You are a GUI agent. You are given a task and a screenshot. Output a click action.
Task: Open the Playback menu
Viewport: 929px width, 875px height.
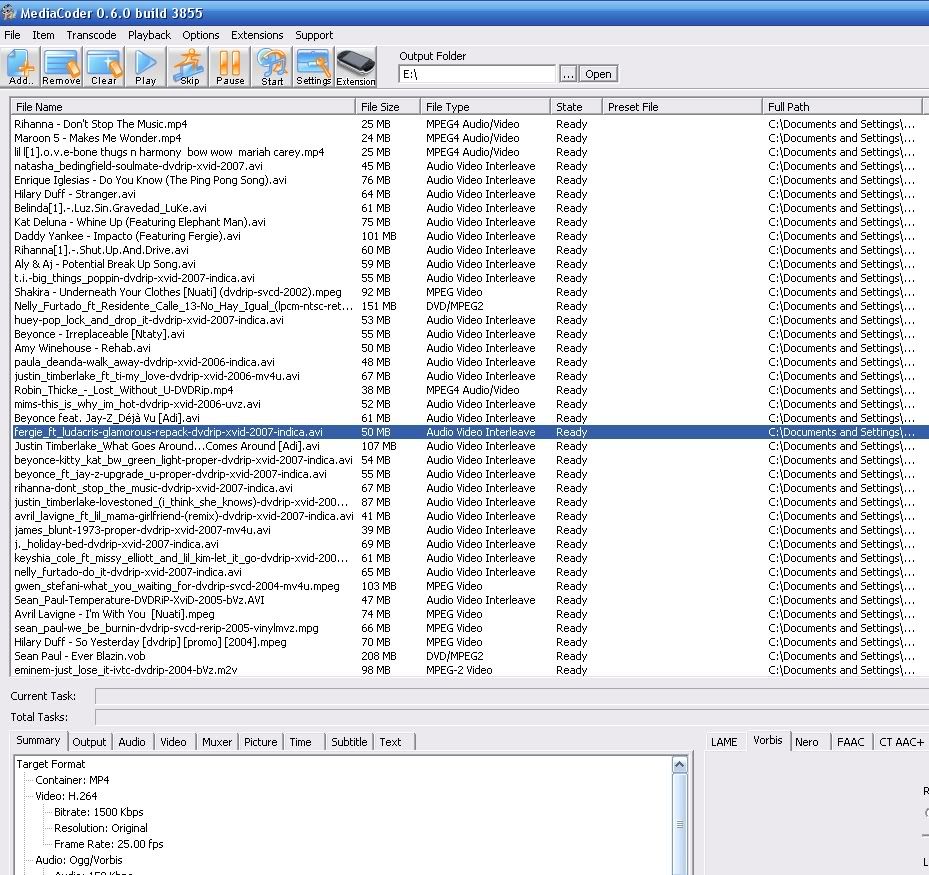coord(149,35)
